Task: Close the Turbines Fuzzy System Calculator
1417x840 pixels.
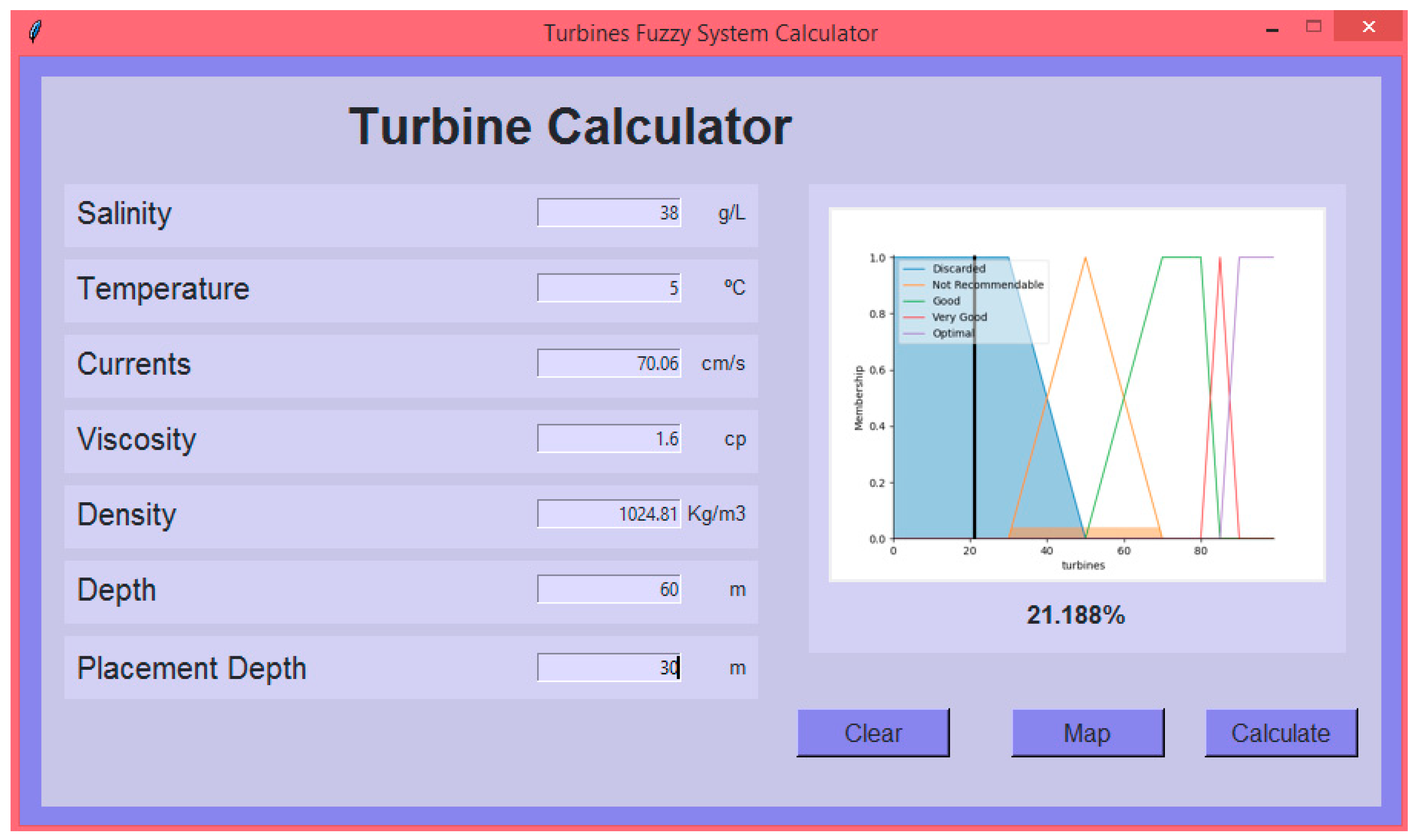Action: pos(1368,26)
